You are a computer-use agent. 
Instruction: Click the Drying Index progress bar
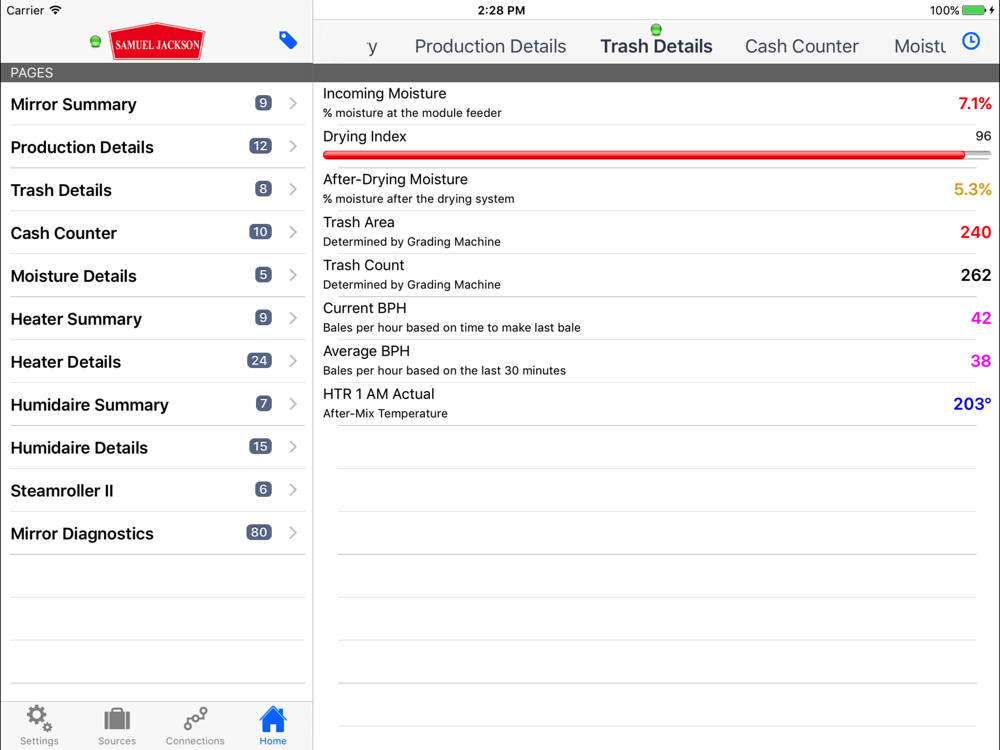[657, 155]
